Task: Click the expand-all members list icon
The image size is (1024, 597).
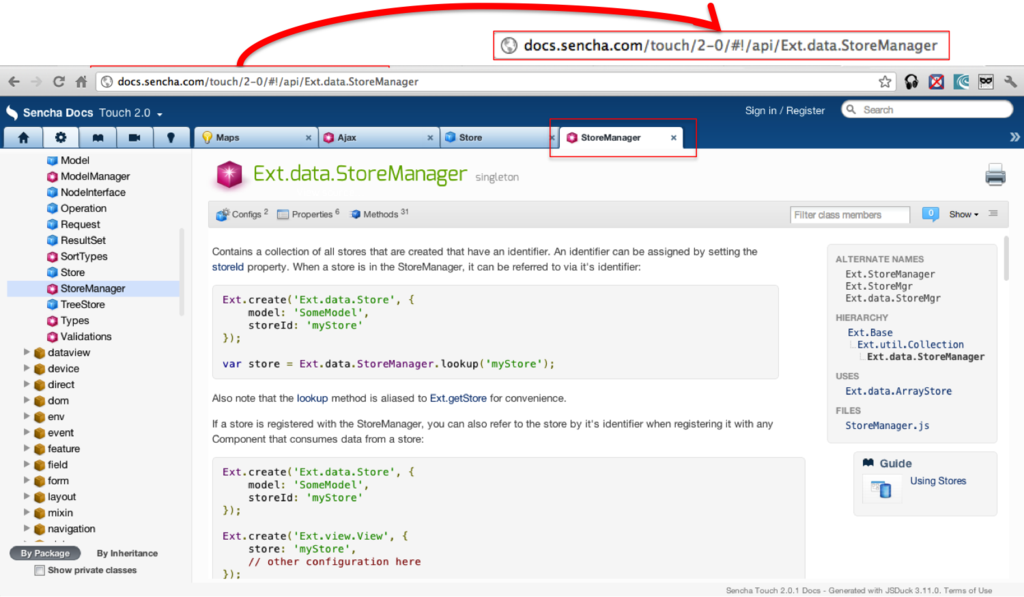Action: [993, 214]
